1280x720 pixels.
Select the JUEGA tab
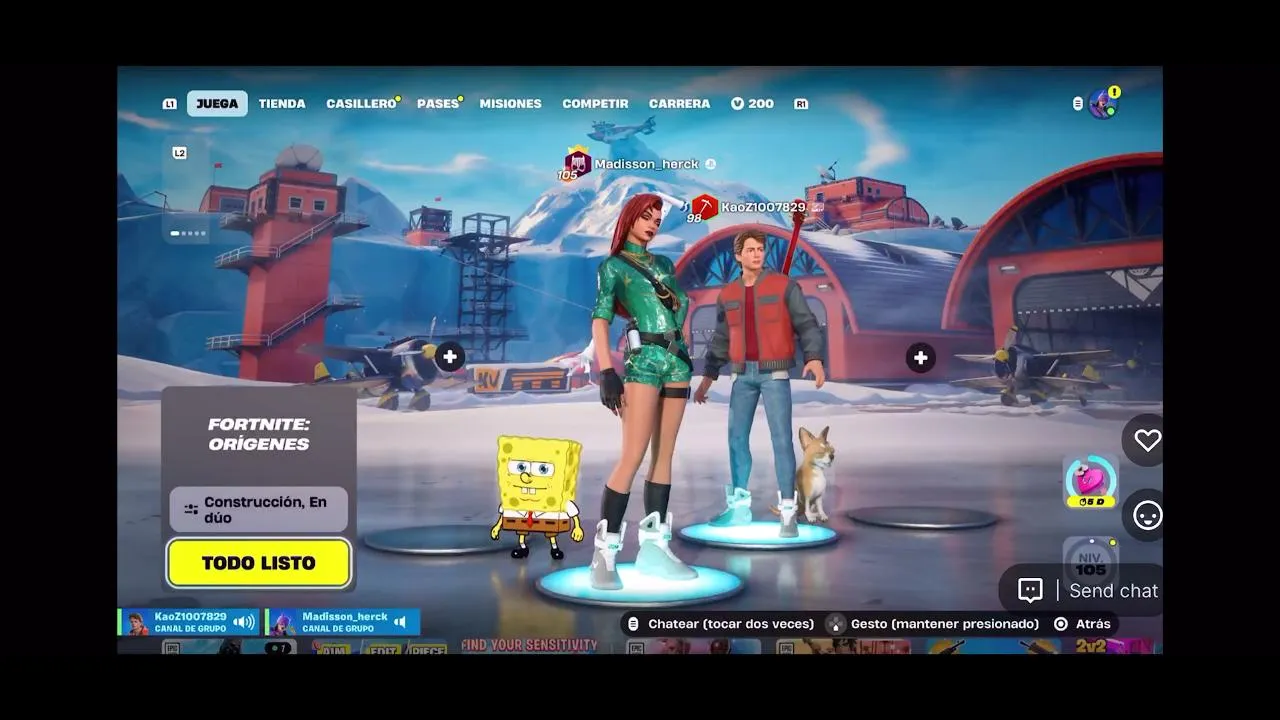pyautogui.click(x=217, y=104)
